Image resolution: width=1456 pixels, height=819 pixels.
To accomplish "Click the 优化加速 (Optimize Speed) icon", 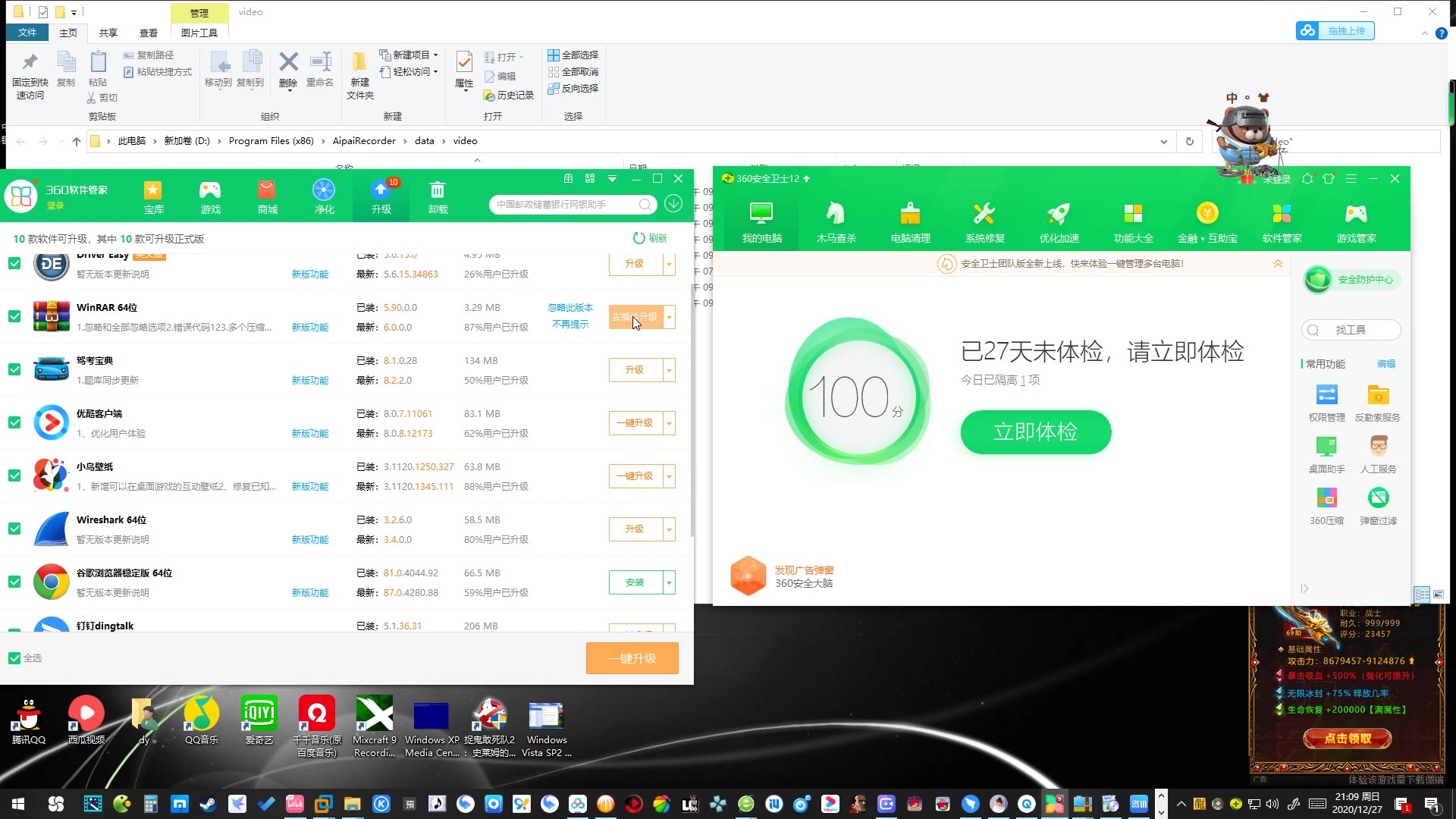I will [1059, 220].
